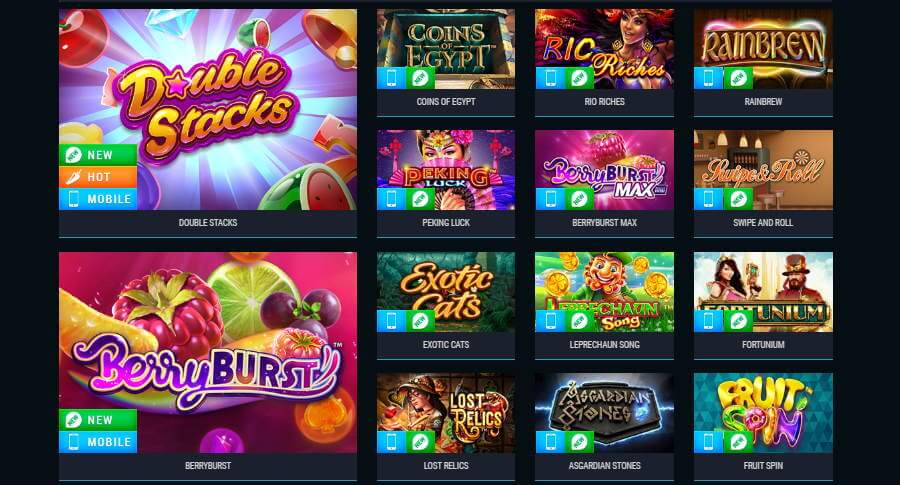Click the orange HOT badge on Double Stacks
Screen dimensions: 900x485
click(x=98, y=177)
